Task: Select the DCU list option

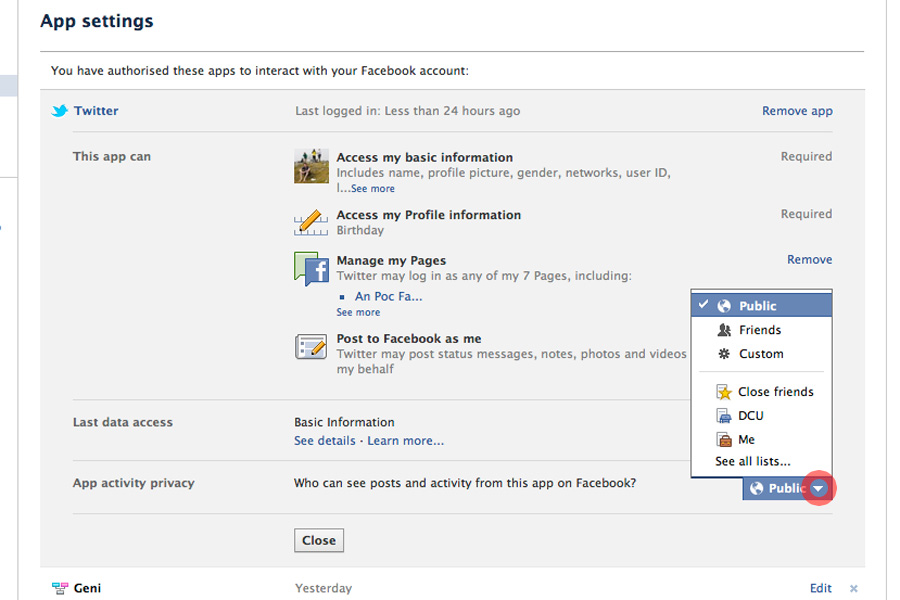Action: pos(750,416)
